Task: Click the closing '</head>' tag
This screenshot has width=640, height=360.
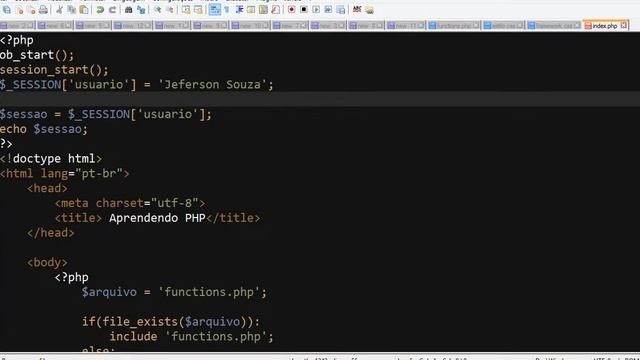Action: pyautogui.click(x=51, y=233)
